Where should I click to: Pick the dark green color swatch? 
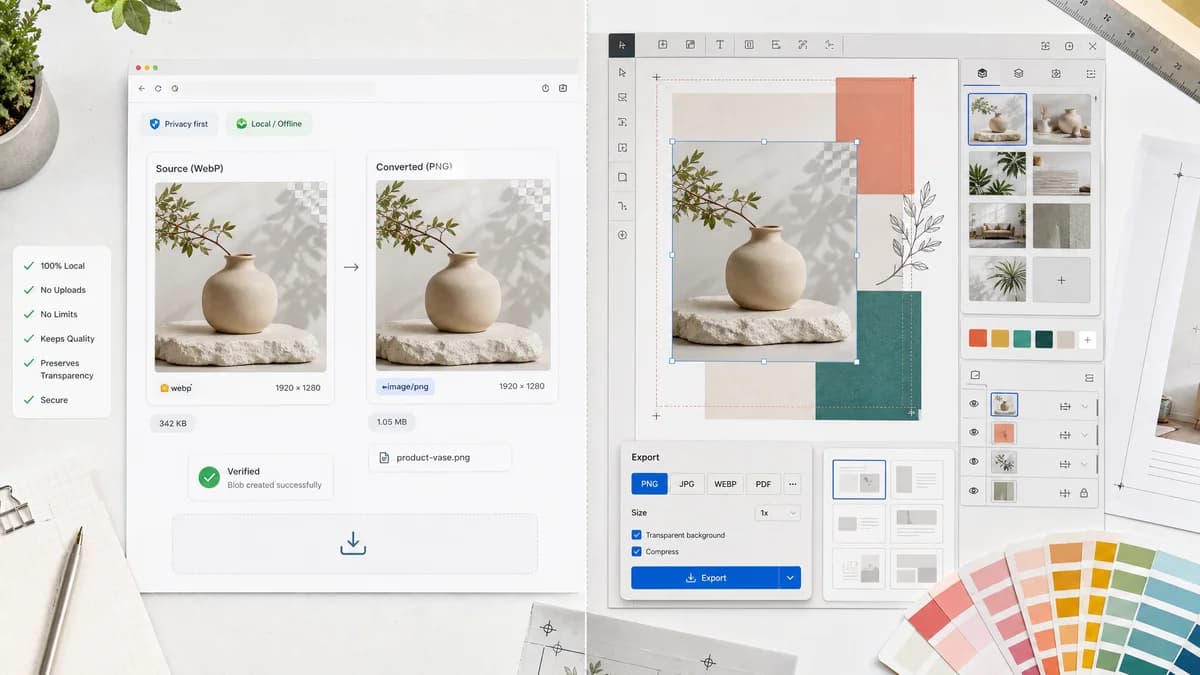pos(1044,339)
